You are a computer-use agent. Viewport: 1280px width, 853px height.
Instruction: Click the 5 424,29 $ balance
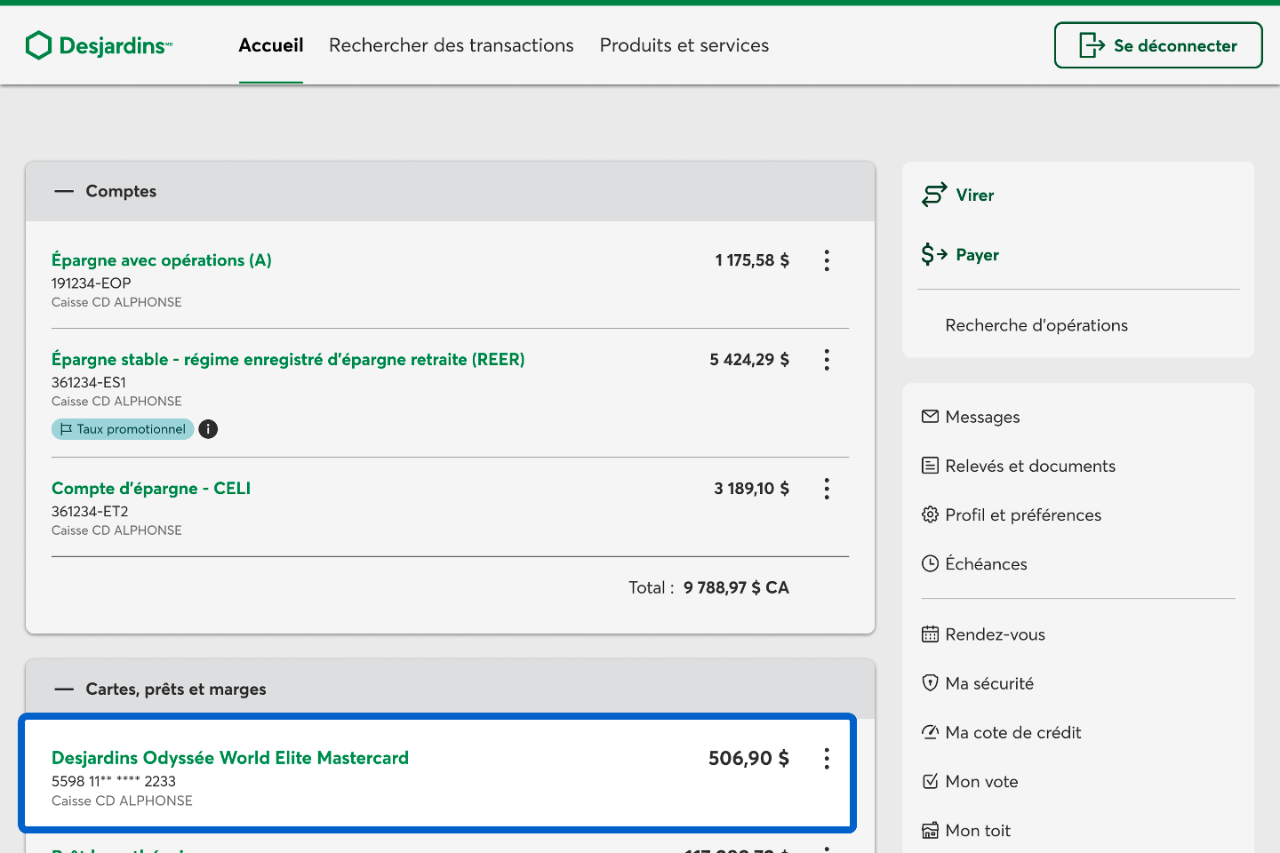[750, 359]
